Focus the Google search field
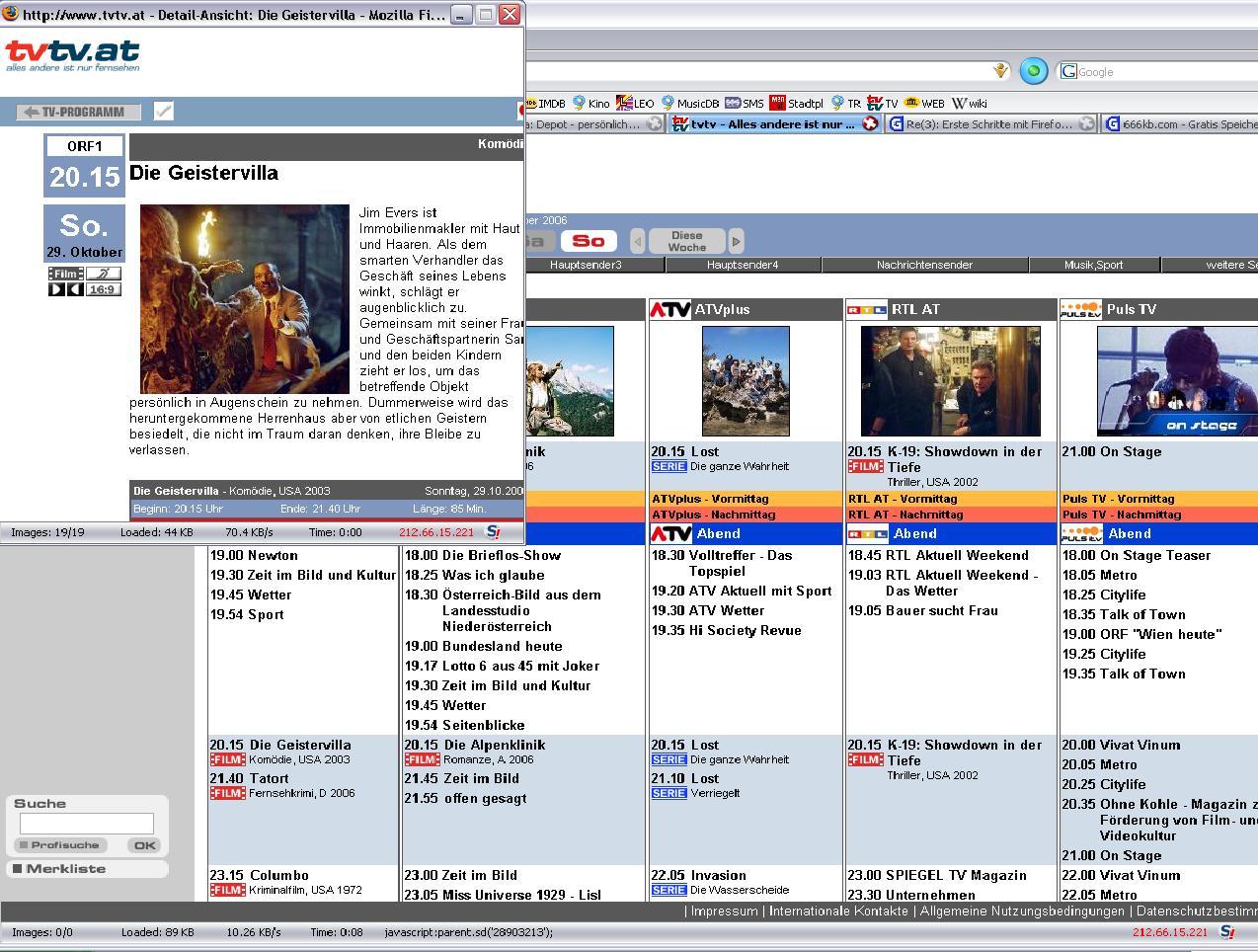 click(x=1167, y=71)
